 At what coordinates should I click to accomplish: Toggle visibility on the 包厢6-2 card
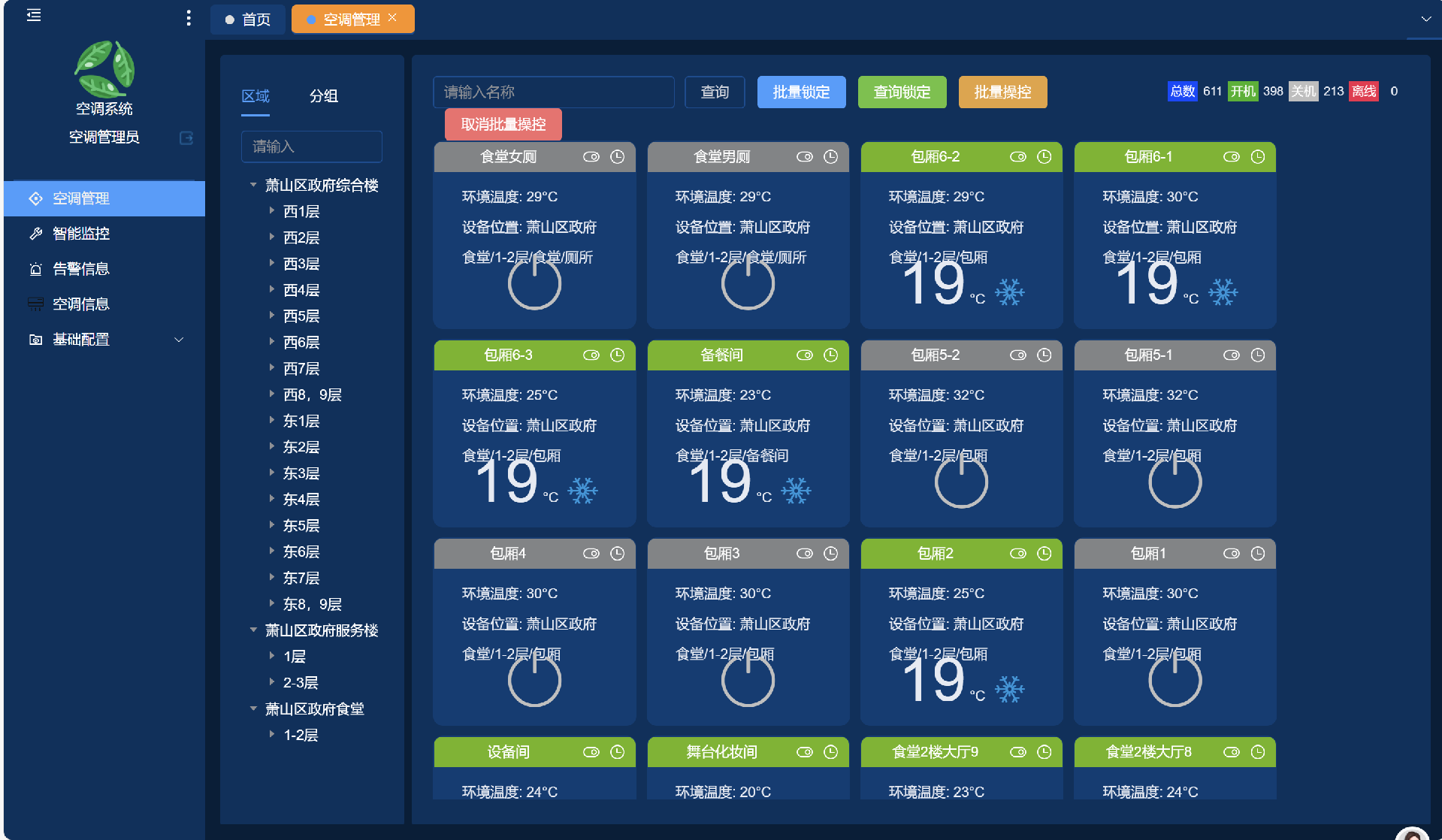pos(1018,156)
